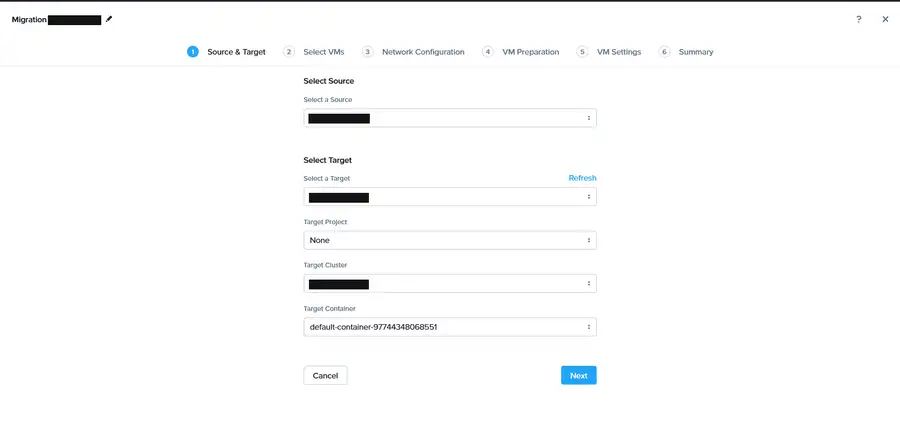Go to step 4 VM Preparation
Image resolution: width=900 pixels, height=430 pixels.
click(x=520, y=52)
